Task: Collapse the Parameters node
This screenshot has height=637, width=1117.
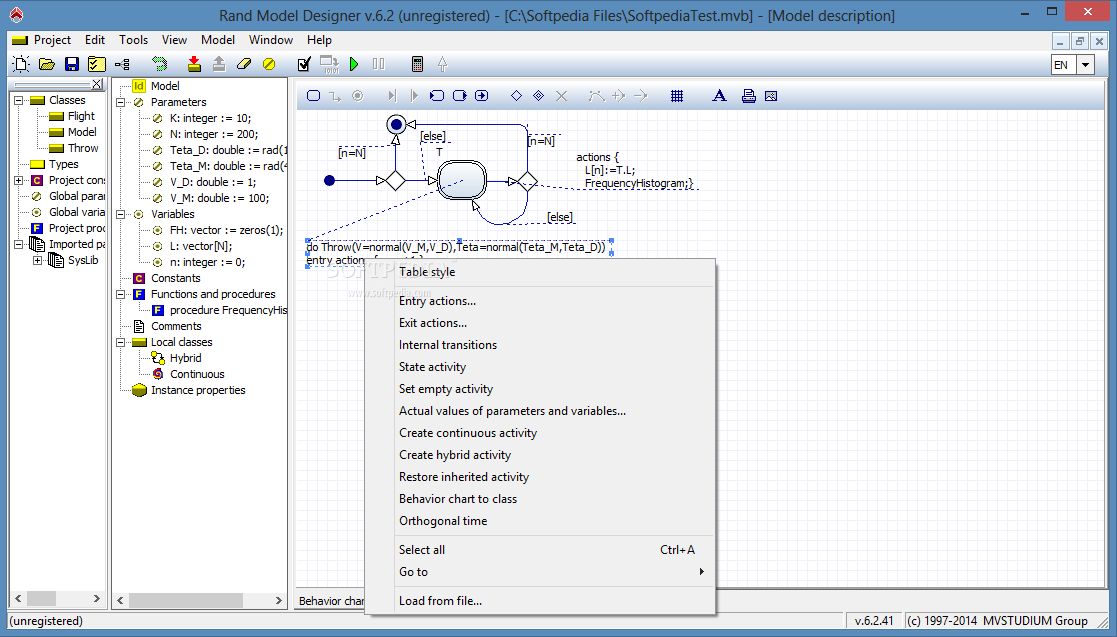Action: pyautogui.click(x=121, y=103)
